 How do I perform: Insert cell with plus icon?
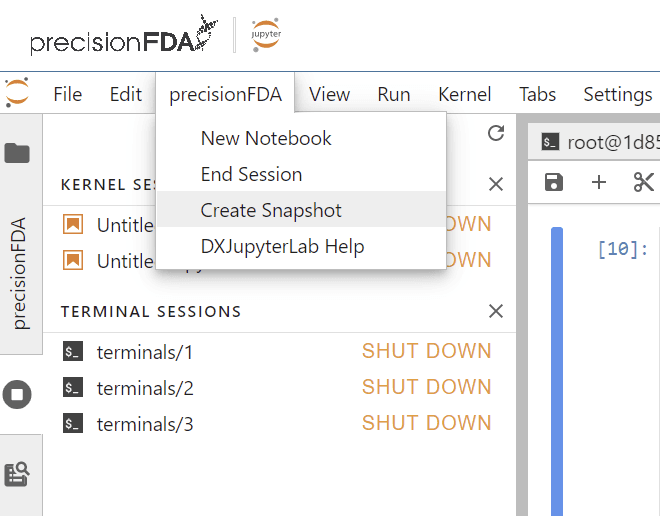click(x=598, y=182)
